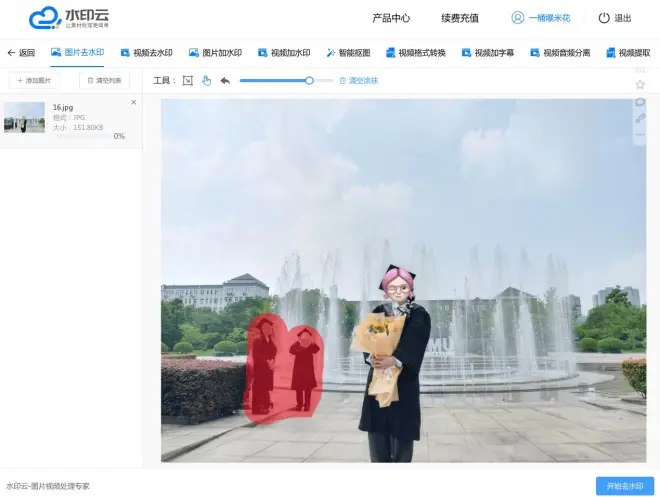Click the undo arrow icon
Image resolution: width=660 pixels, height=497 pixels.
(225, 80)
